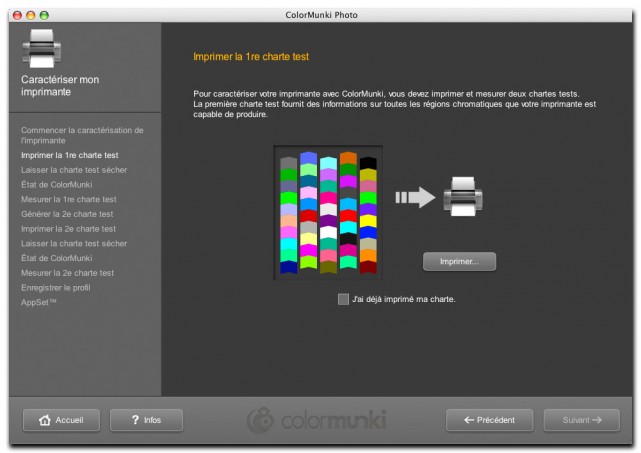Select 'Enregistrer le profil' step
Viewport: 641px width, 453px height.
click(56, 288)
